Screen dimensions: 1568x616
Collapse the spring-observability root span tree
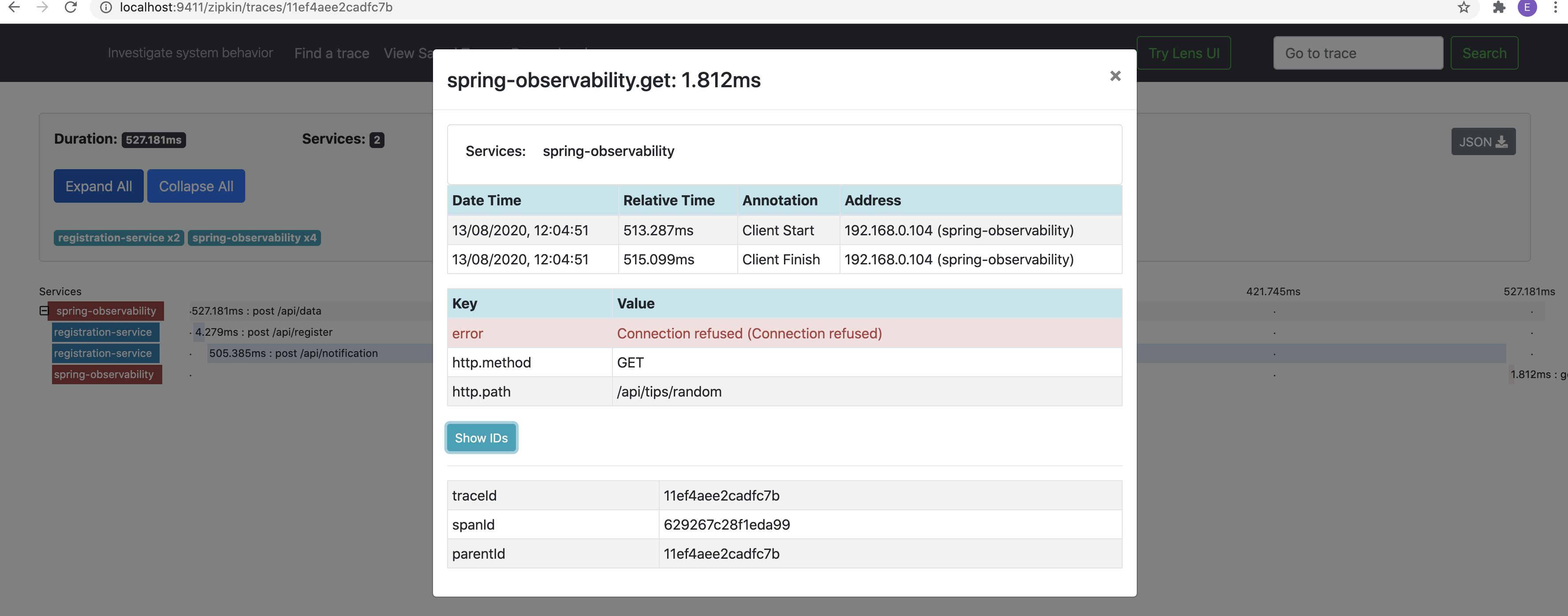(x=44, y=311)
